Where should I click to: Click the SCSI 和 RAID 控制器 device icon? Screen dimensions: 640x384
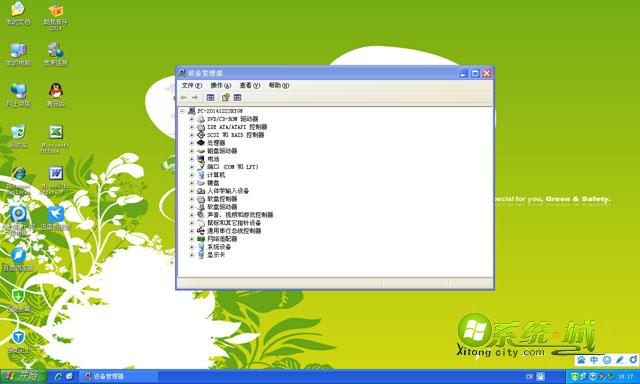pyautogui.click(x=201, y=135)
